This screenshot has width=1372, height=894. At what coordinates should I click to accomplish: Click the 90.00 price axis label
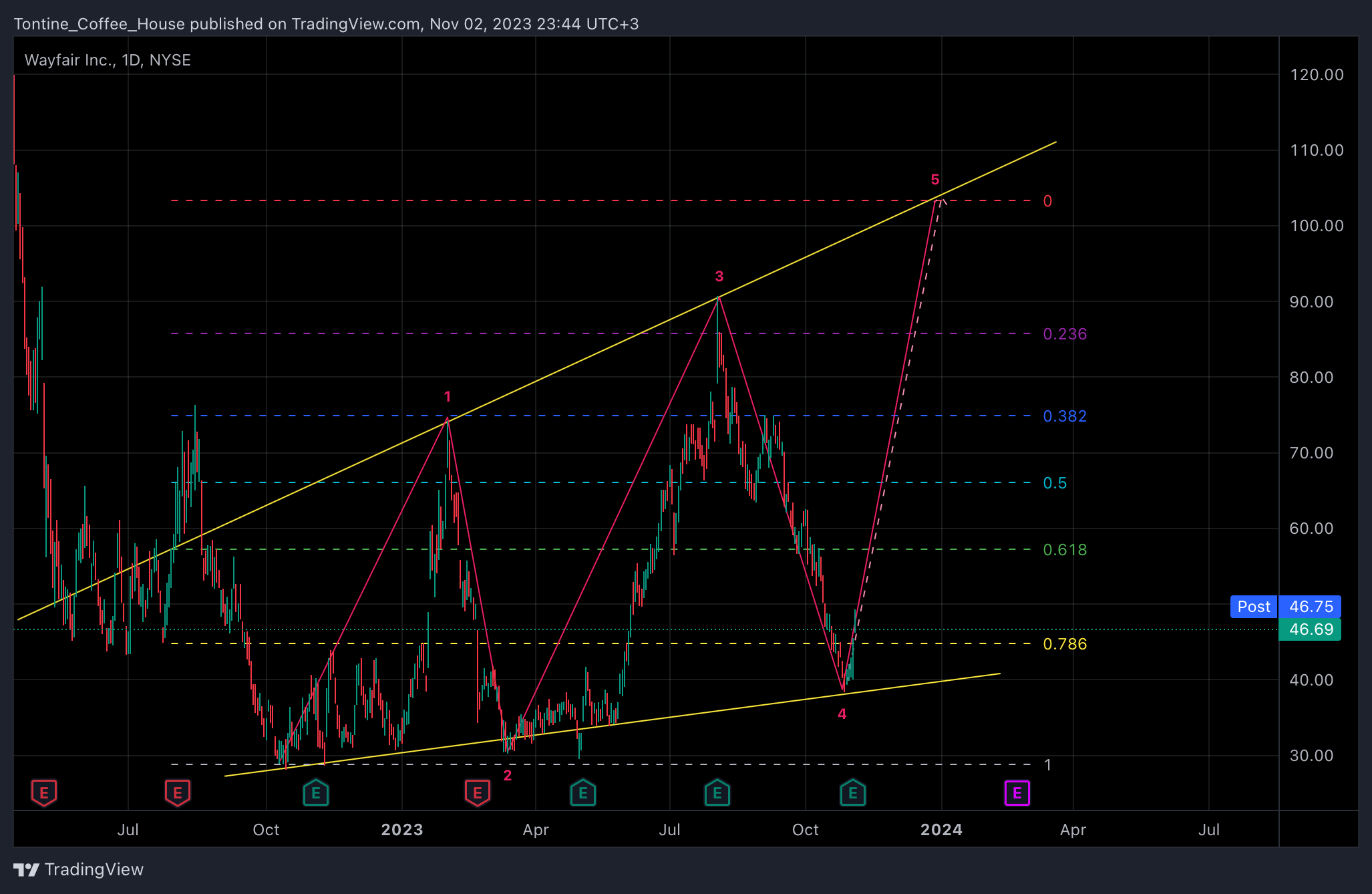pos(1311,302)
